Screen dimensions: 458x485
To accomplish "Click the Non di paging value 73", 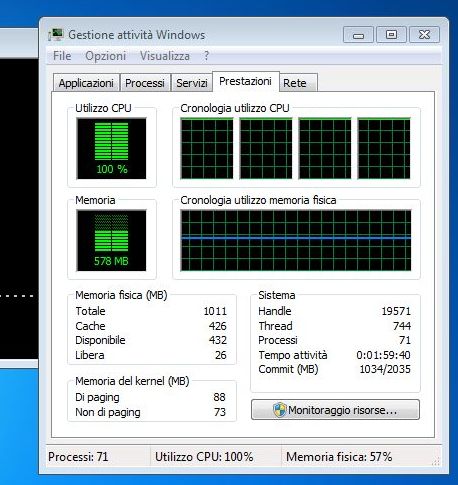I will (220, 412).
